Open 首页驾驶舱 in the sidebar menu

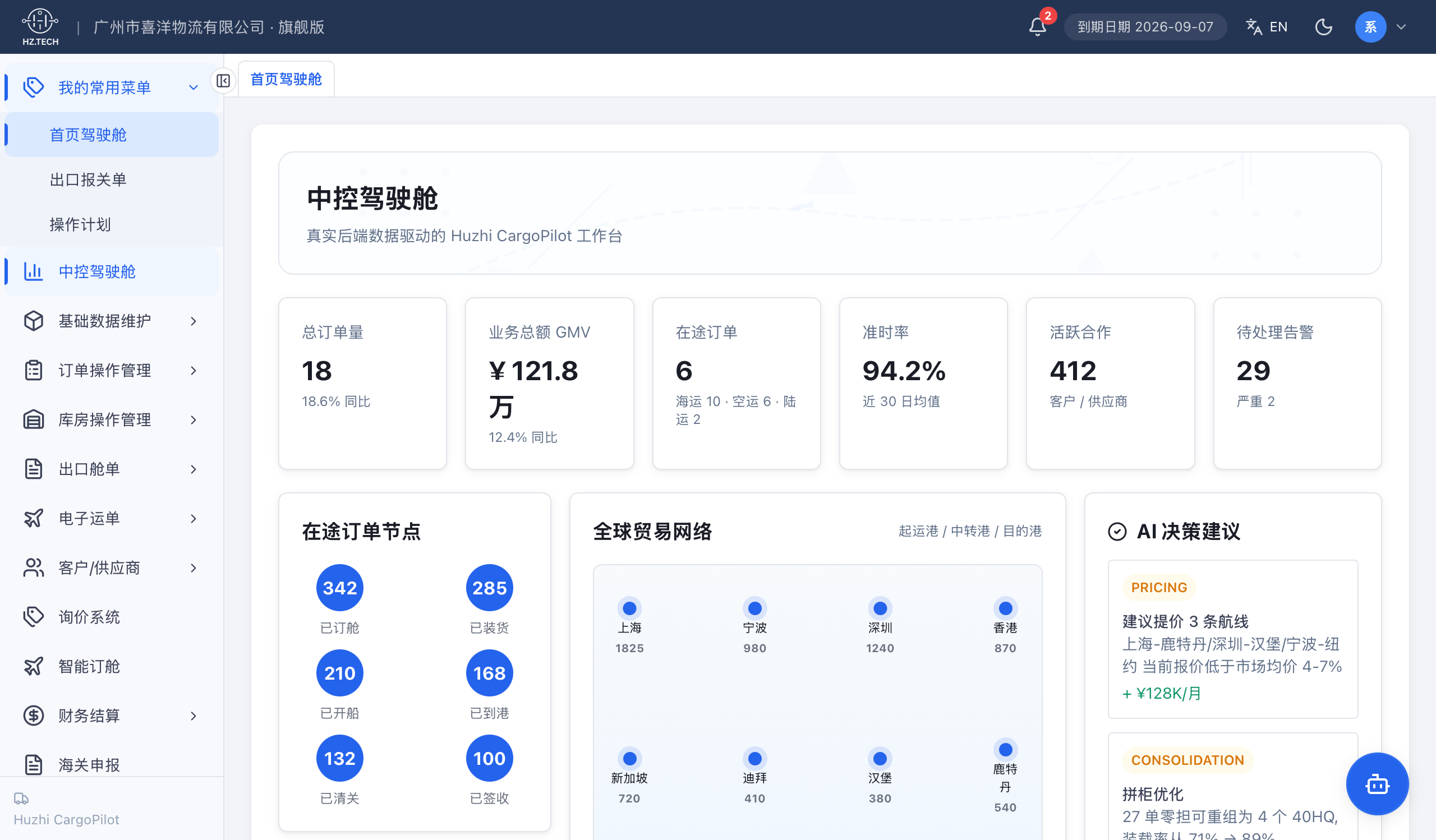point(112,135)
